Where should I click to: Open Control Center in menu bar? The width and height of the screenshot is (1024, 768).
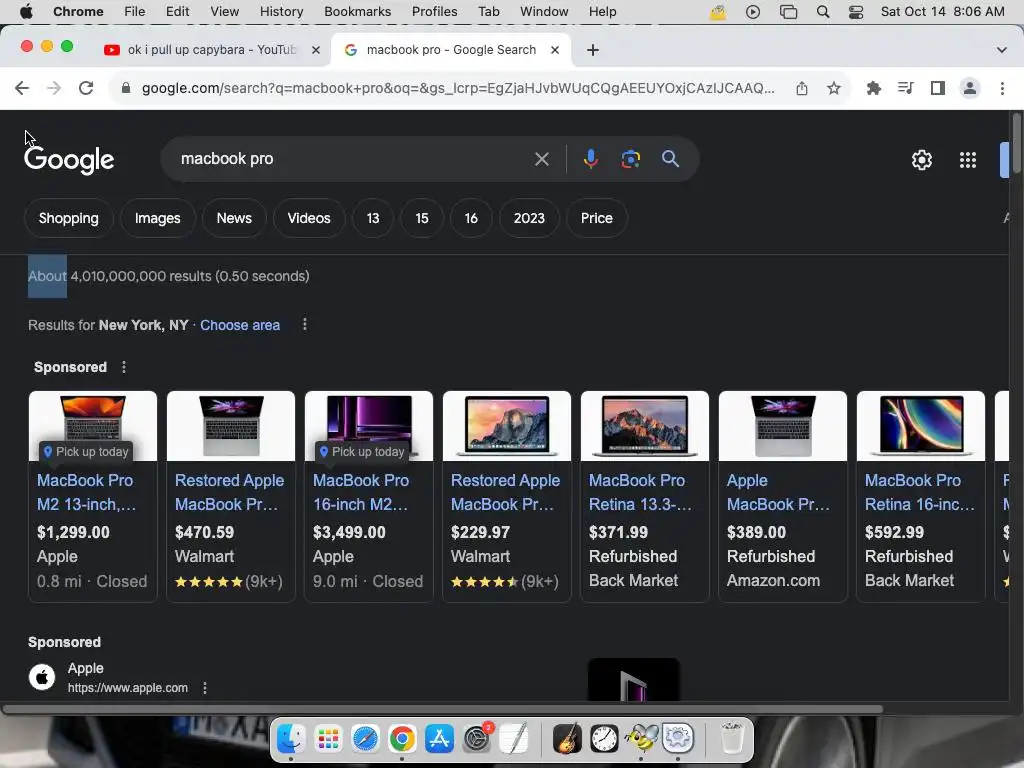pyautogui.click(x=856, y=12)
